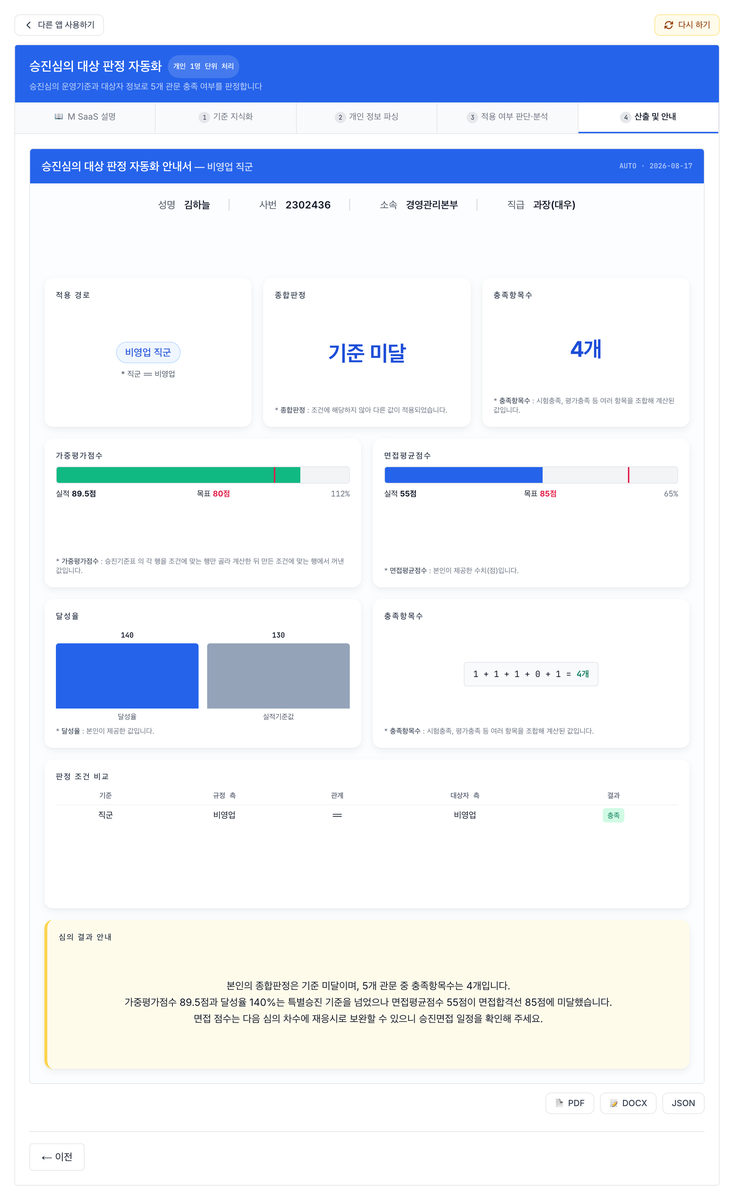Click the book icon on M SaaS 설명 tab

pos(59,117)
